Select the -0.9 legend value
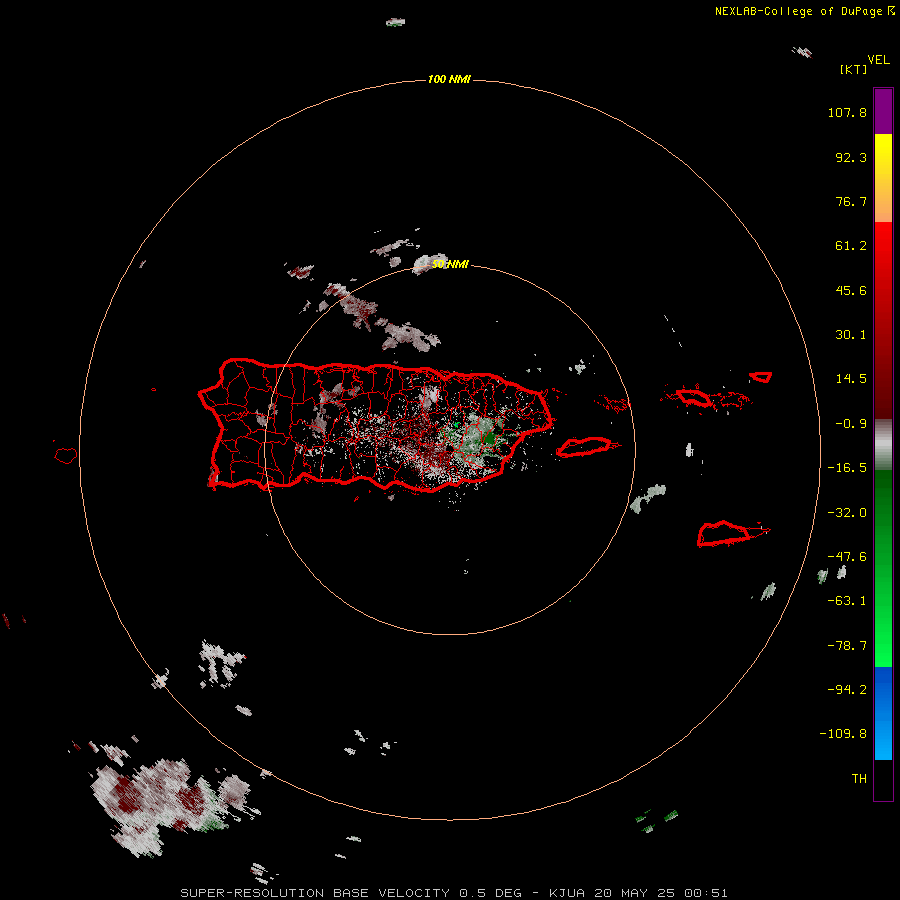This screenshot has width=900, height=900. click(x=851, y=424)
